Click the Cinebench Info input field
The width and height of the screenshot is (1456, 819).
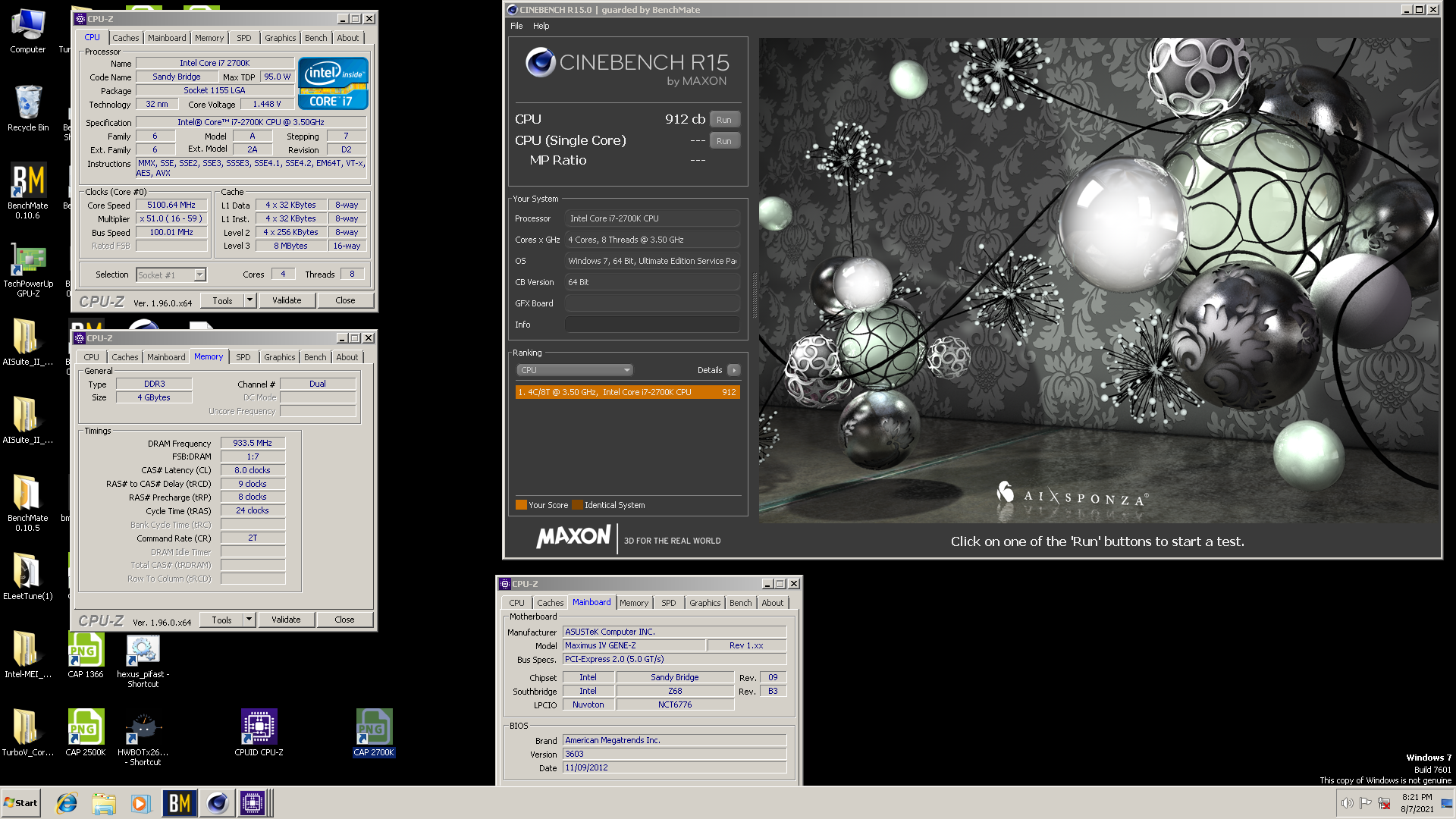(x=652, y=325)
